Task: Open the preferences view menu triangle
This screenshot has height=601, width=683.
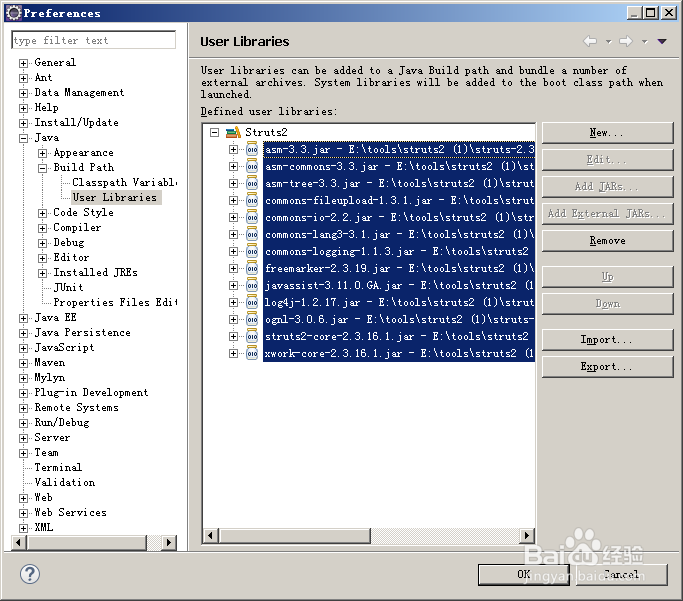Action: click(662, 41)
